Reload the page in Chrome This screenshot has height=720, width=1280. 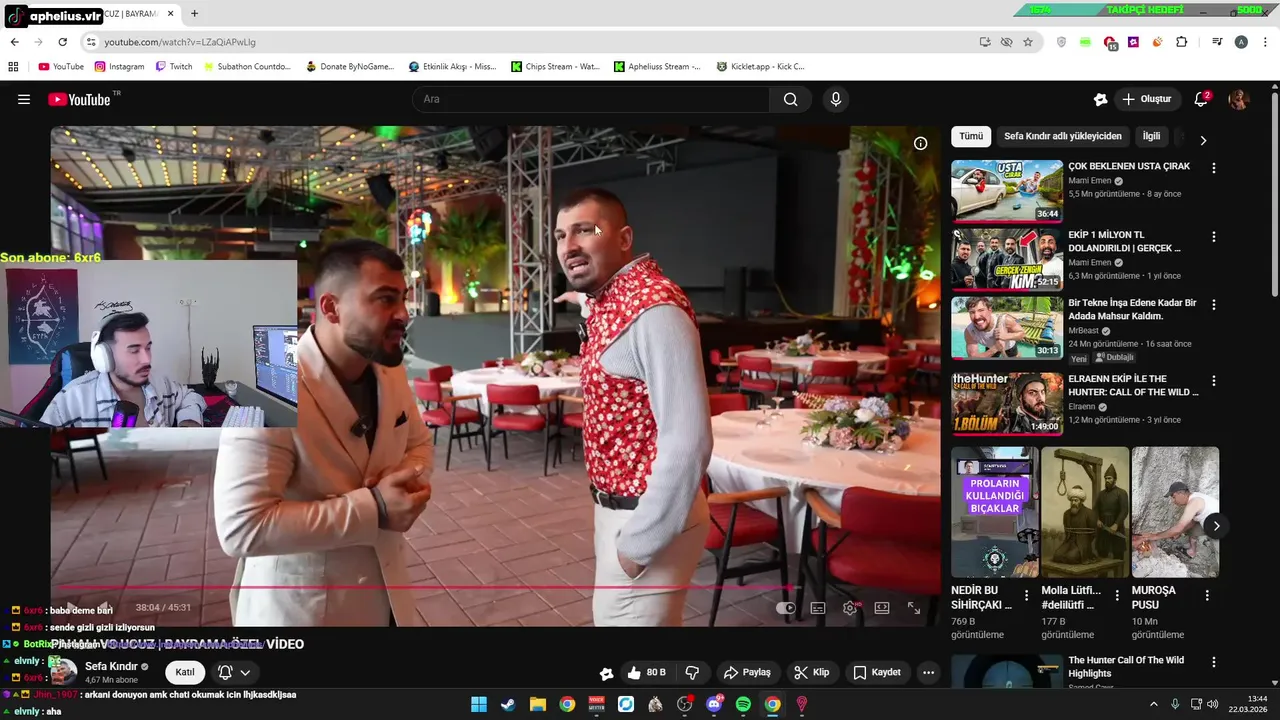62,42
